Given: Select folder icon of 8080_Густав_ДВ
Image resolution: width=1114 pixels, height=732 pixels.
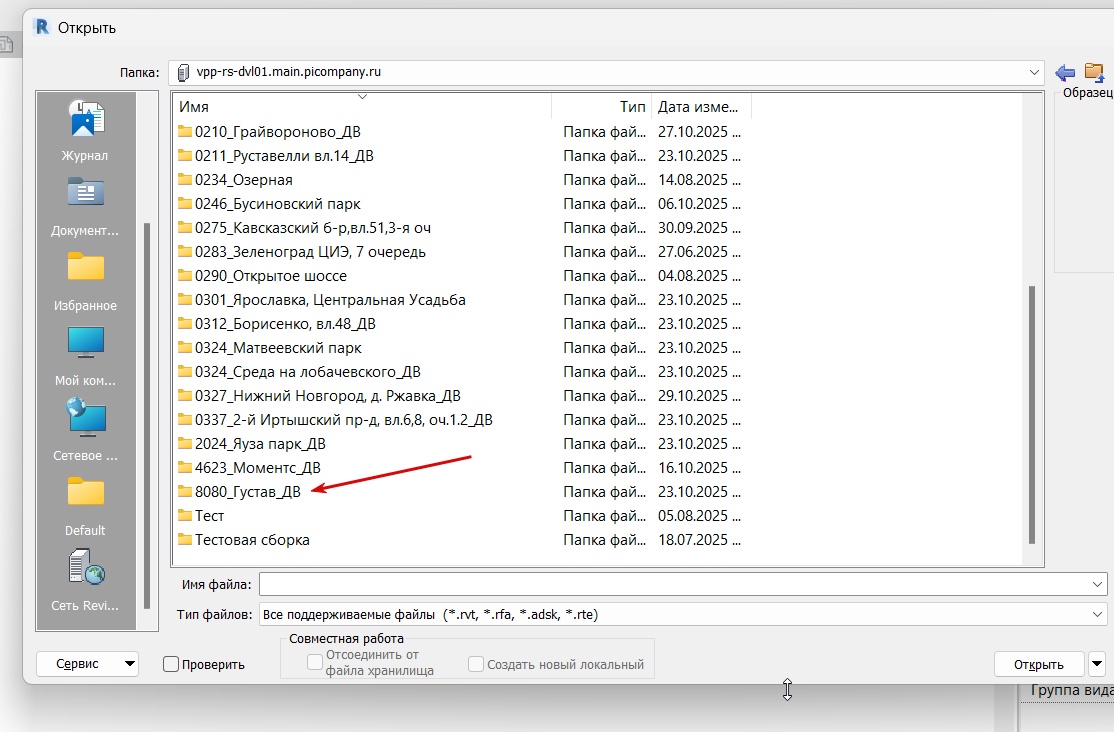Looking at the screenshot, I should click(x=185, y=491).
